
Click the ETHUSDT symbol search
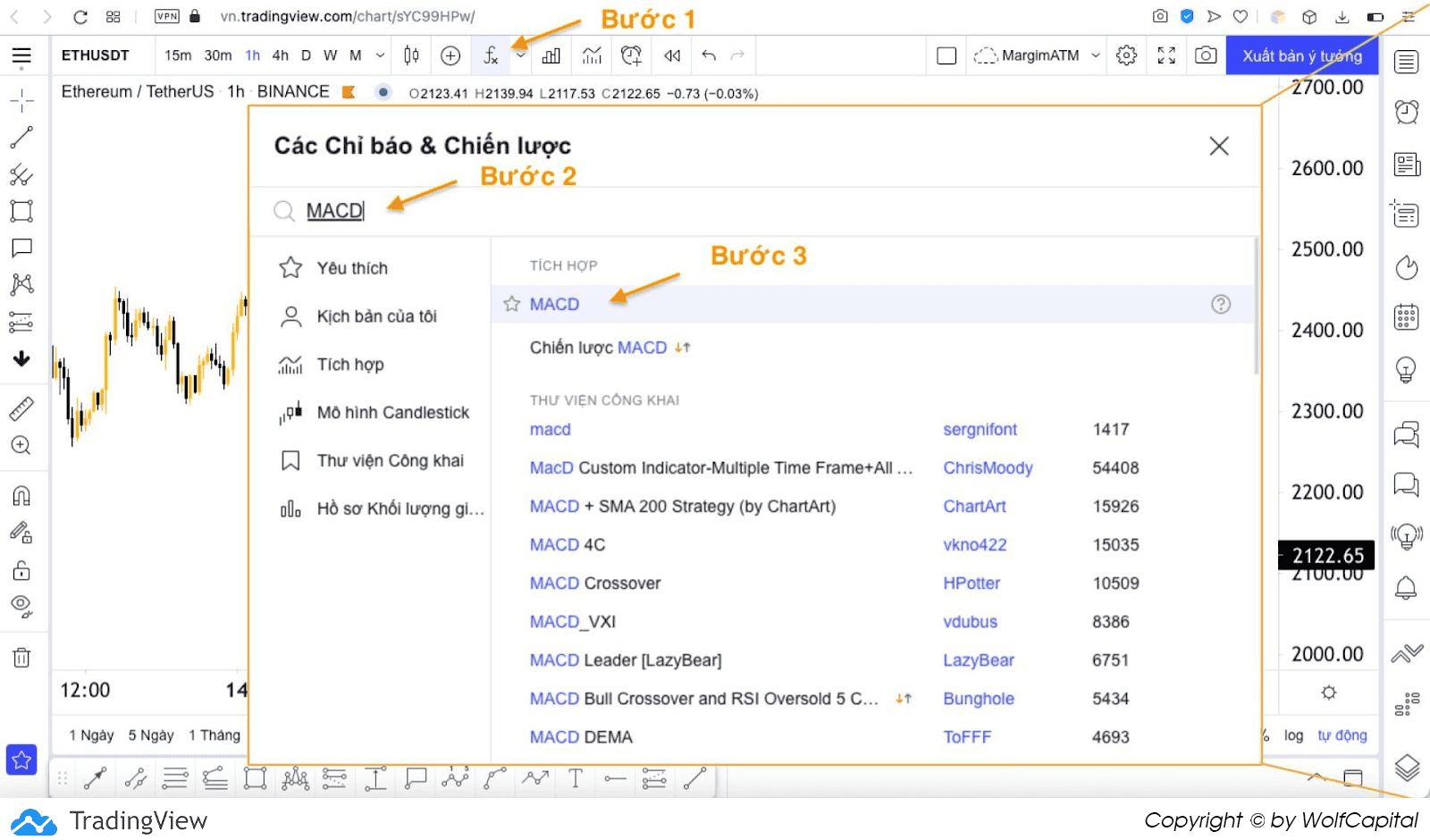pyautogui.click(x=96, y=55)
